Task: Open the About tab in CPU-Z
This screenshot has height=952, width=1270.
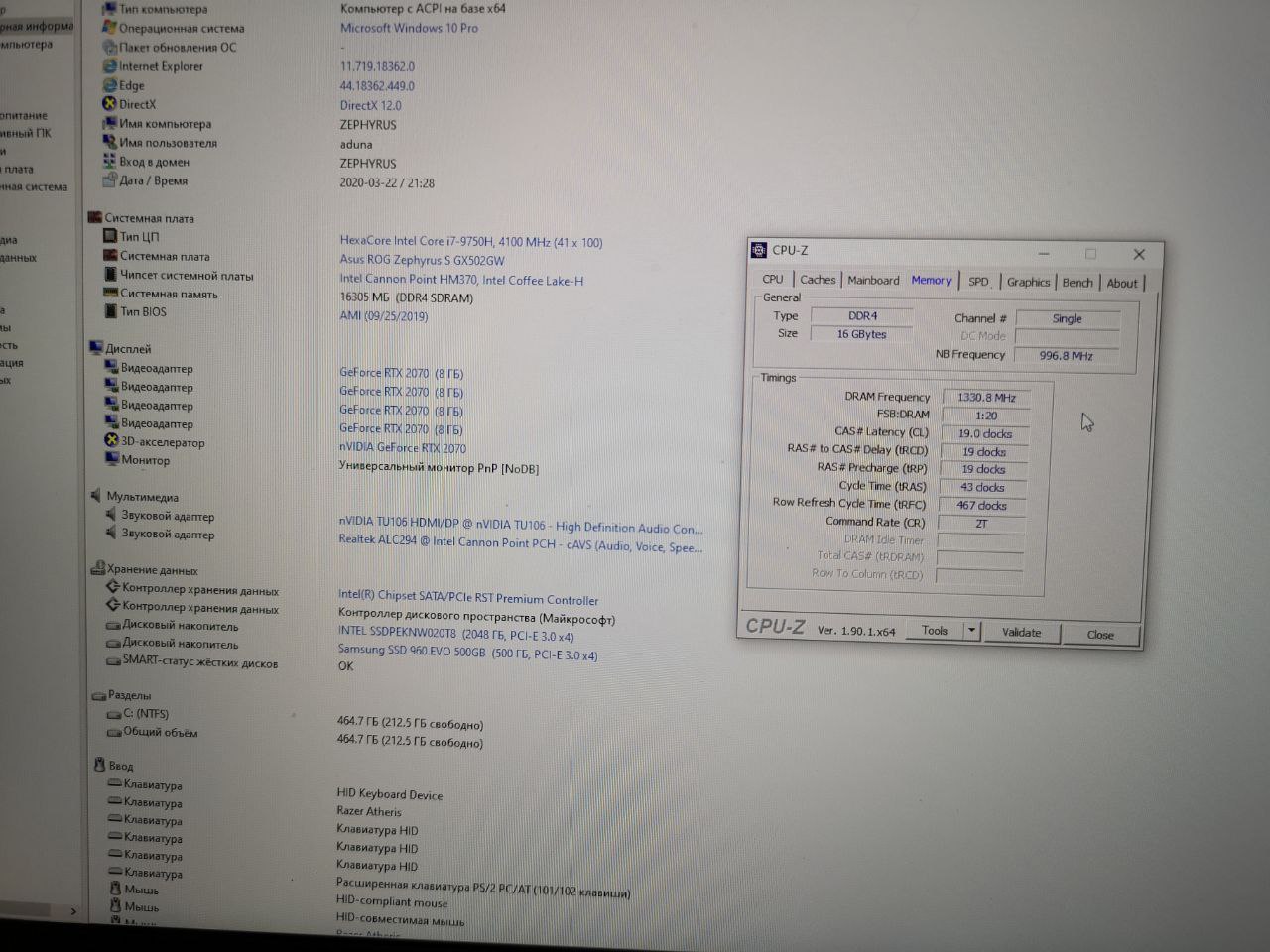Action: coord(1122,284)
